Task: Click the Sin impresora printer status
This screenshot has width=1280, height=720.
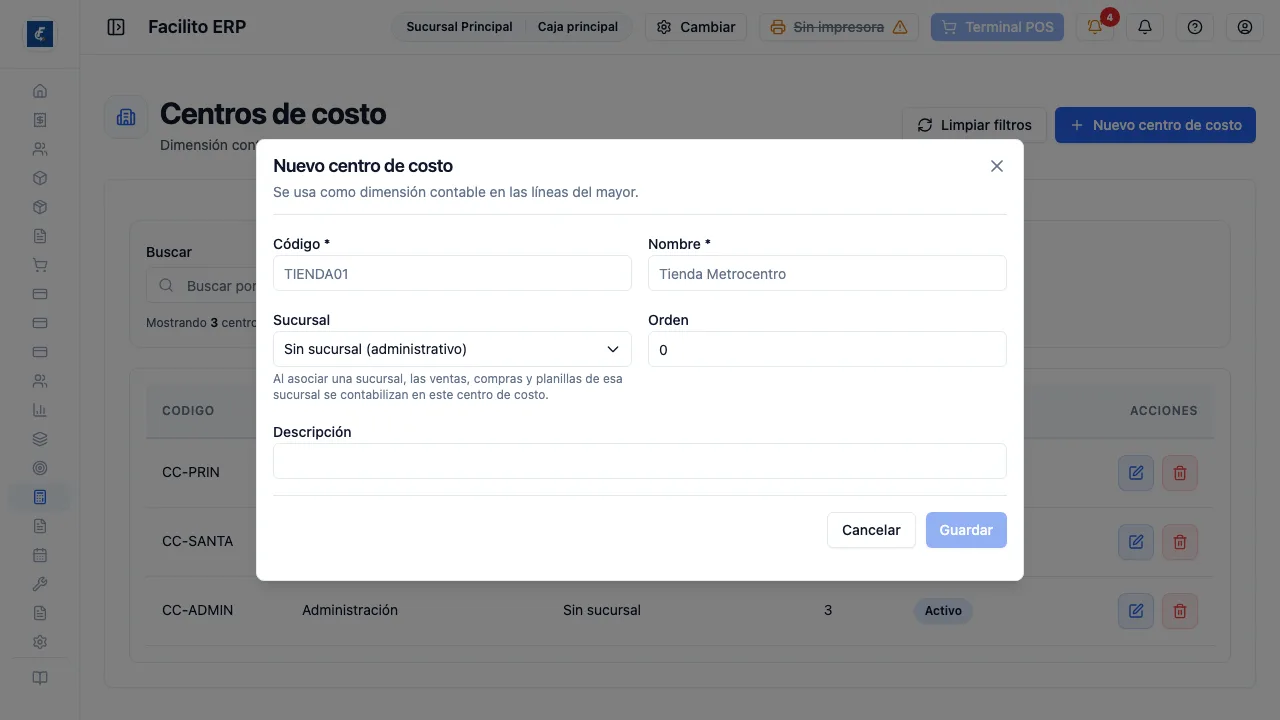Action: click(839, 27)
